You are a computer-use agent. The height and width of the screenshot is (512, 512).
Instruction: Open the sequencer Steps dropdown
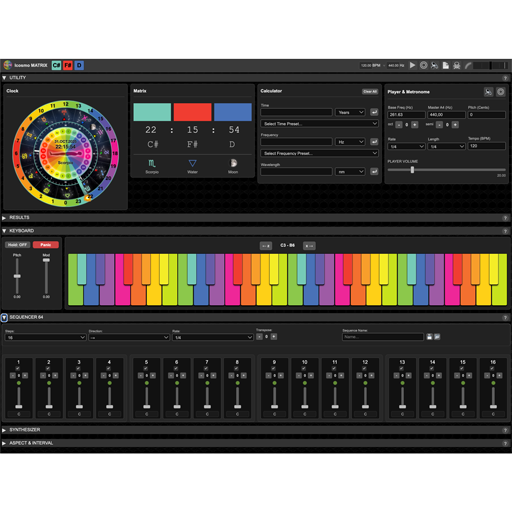tap(46, 338)
